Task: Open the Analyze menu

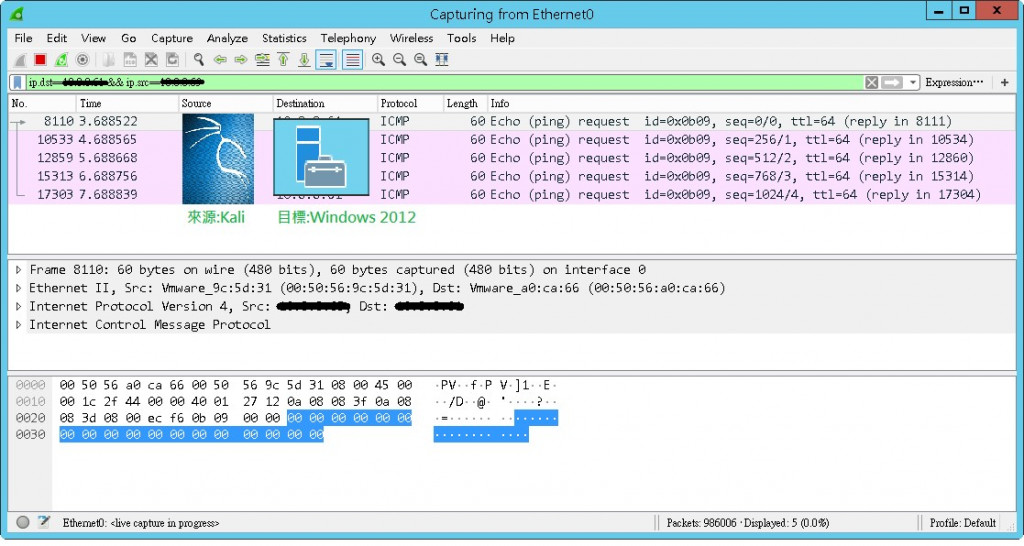Action: [227, 39]
